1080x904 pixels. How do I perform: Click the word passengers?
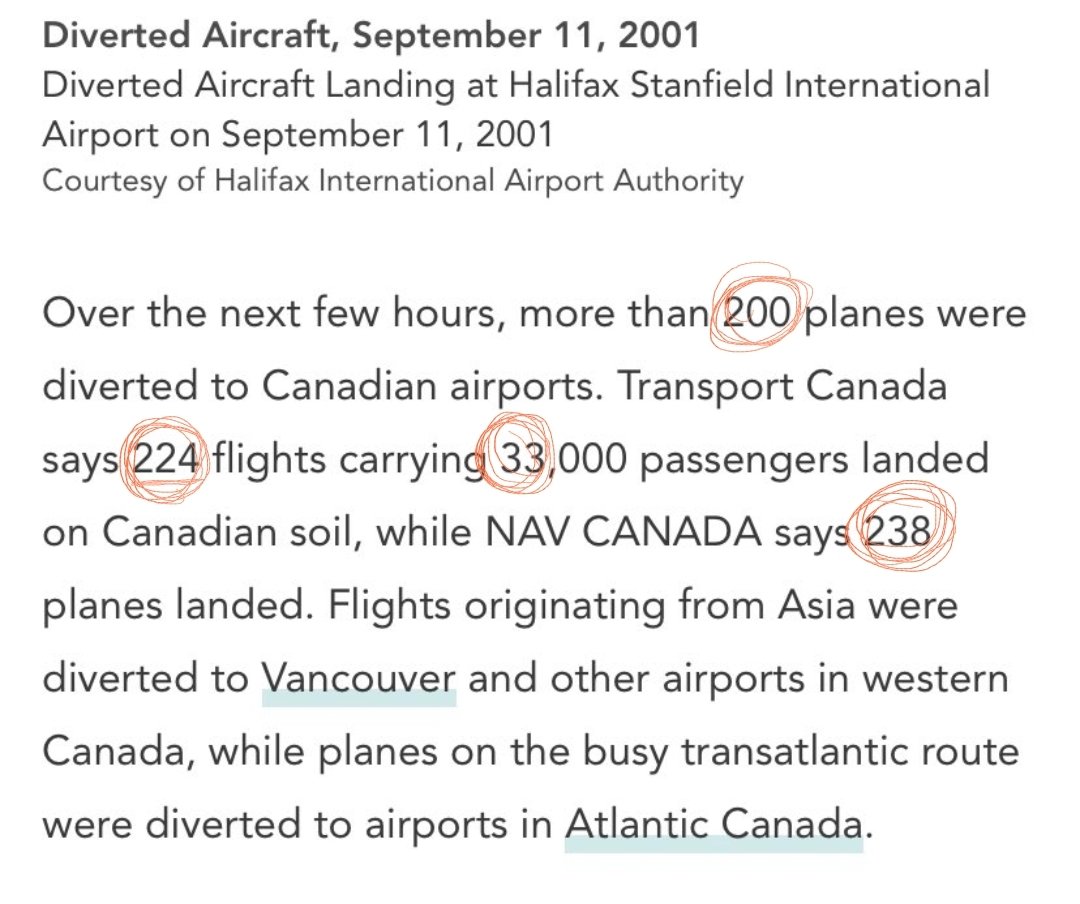pos(743,460)
